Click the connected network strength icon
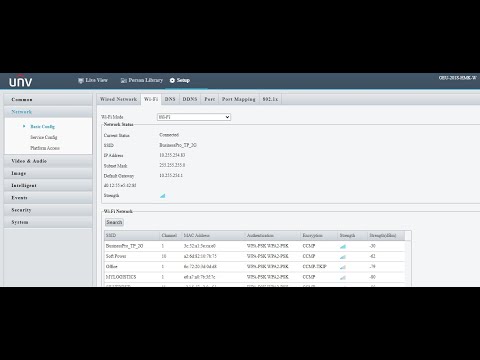This screenshot has width=480, height=360. pos(163,196)
